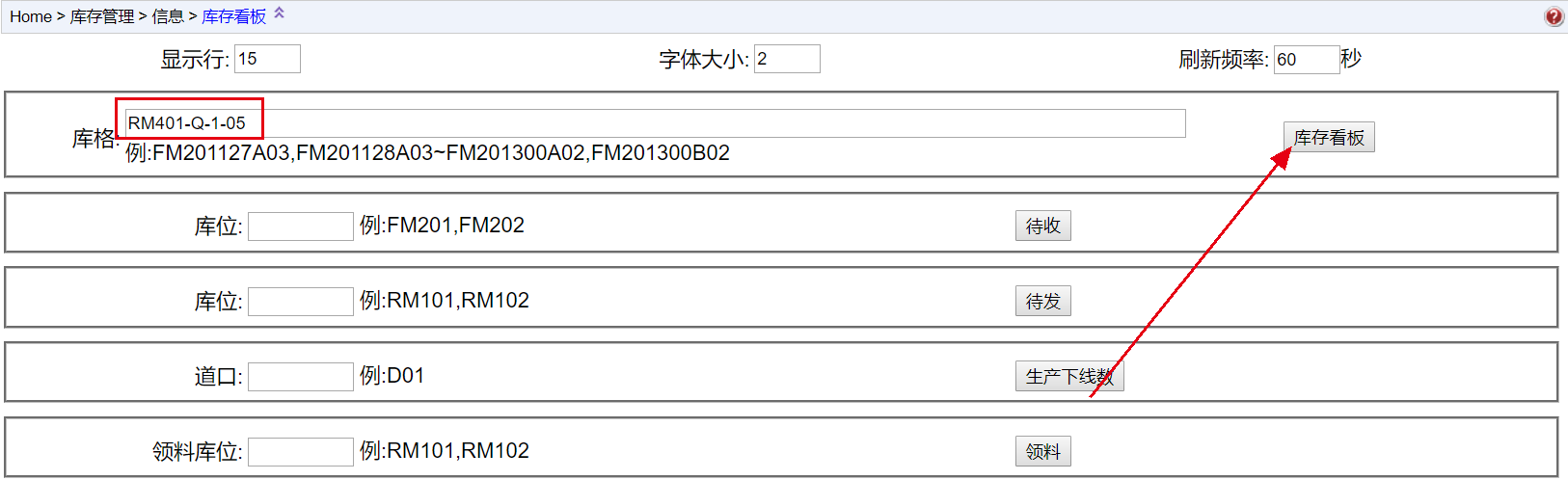Image resolution: width=1568 pixels, height=480 pixels.
Task: Click the blue 库存看板 breadcrumb link
Action: coord(234,16)
